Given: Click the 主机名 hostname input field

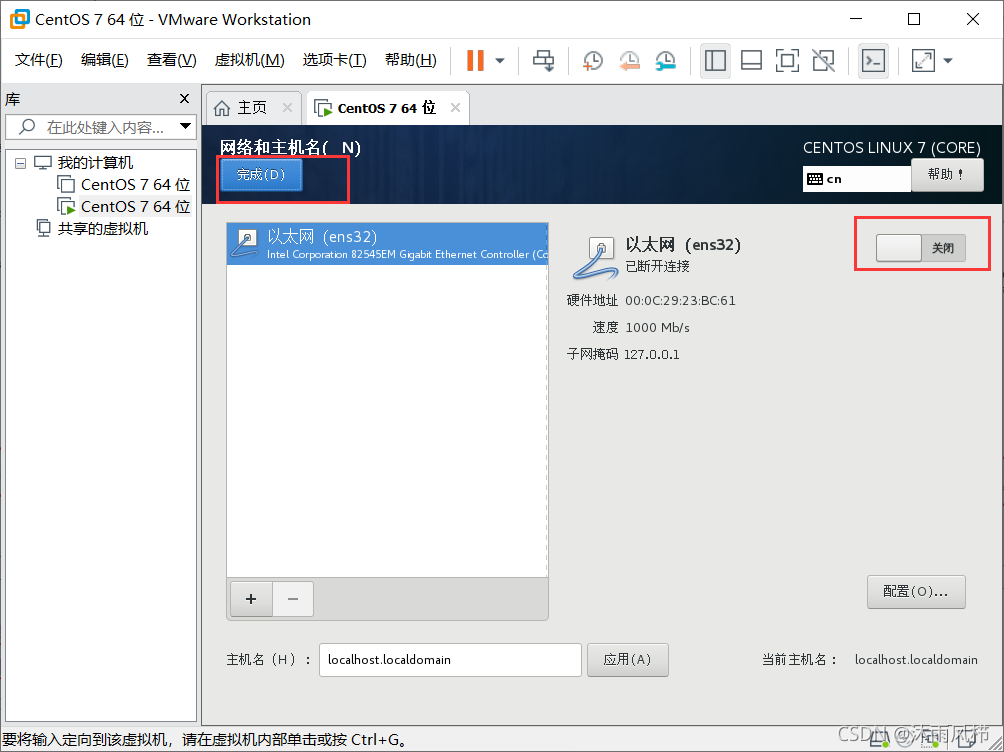Looking at the screenshot, I should tap(449, 660).
